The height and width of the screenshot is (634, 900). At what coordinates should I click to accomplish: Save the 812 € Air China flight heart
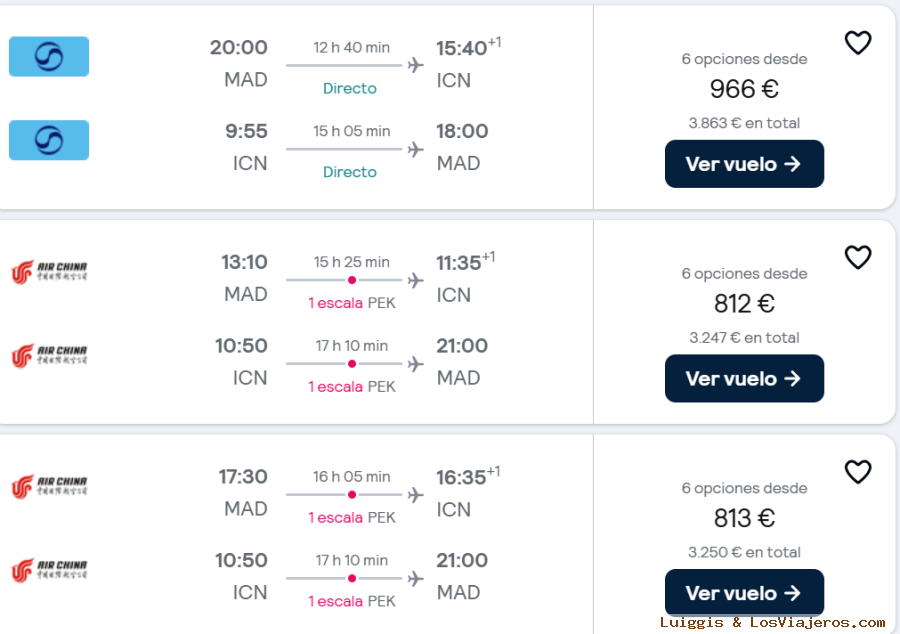coord(858,258)
